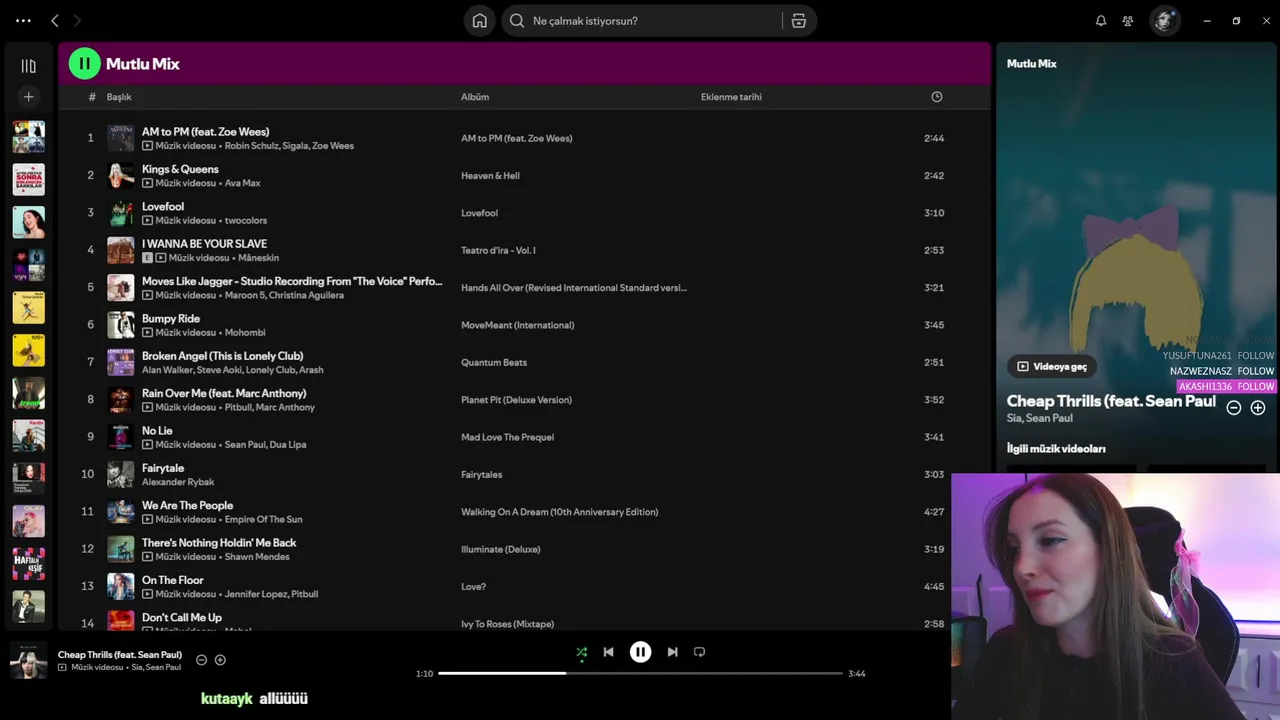Open the 'Mutlu Mix' header title

pos(143,64)
